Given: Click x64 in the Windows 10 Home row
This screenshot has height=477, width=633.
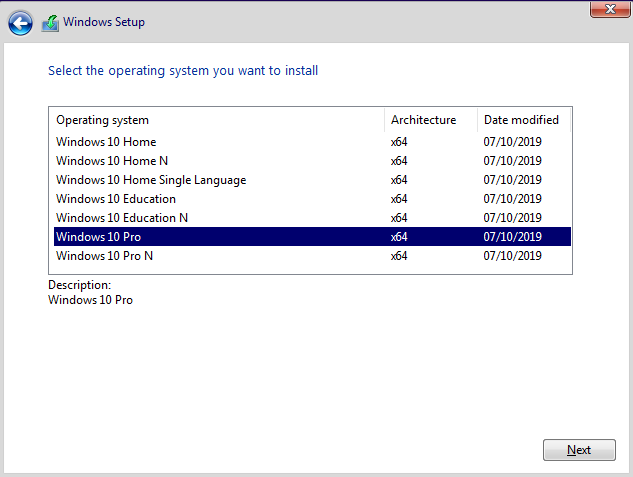Looking at the screenshot, I should pos(399,142).
